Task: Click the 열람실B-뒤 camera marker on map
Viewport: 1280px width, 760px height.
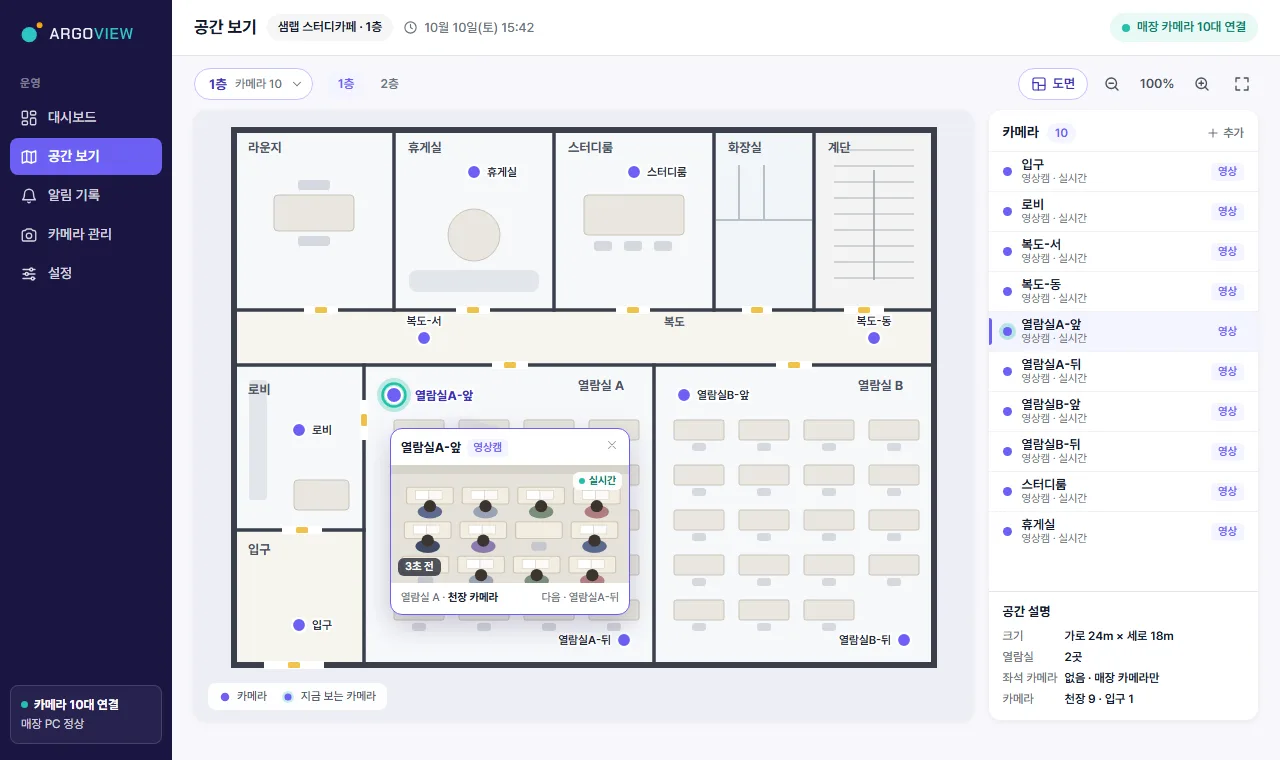Action: (904, 640)
